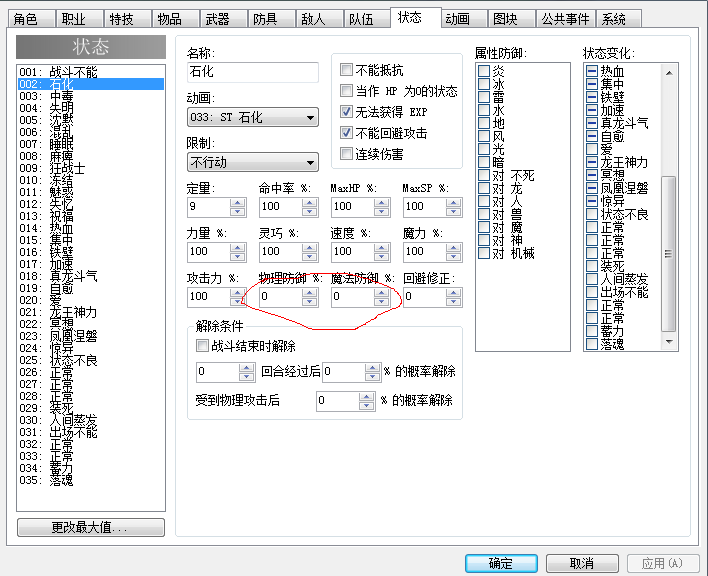Open the 公共事件 tab
Viewport: 708px width, 576px height.
point(565,19)
